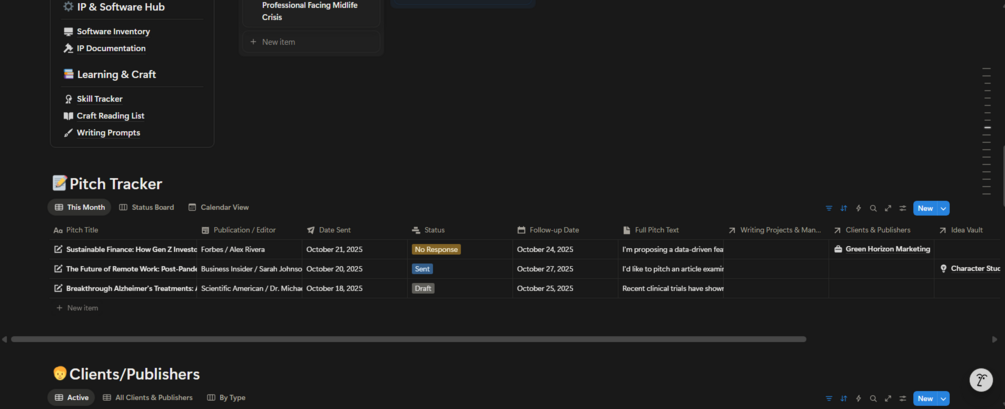The width and height of the screenshot is (1005, 409).
Task: Search within the Clients/Publishers database
Action: coord(873,398)
